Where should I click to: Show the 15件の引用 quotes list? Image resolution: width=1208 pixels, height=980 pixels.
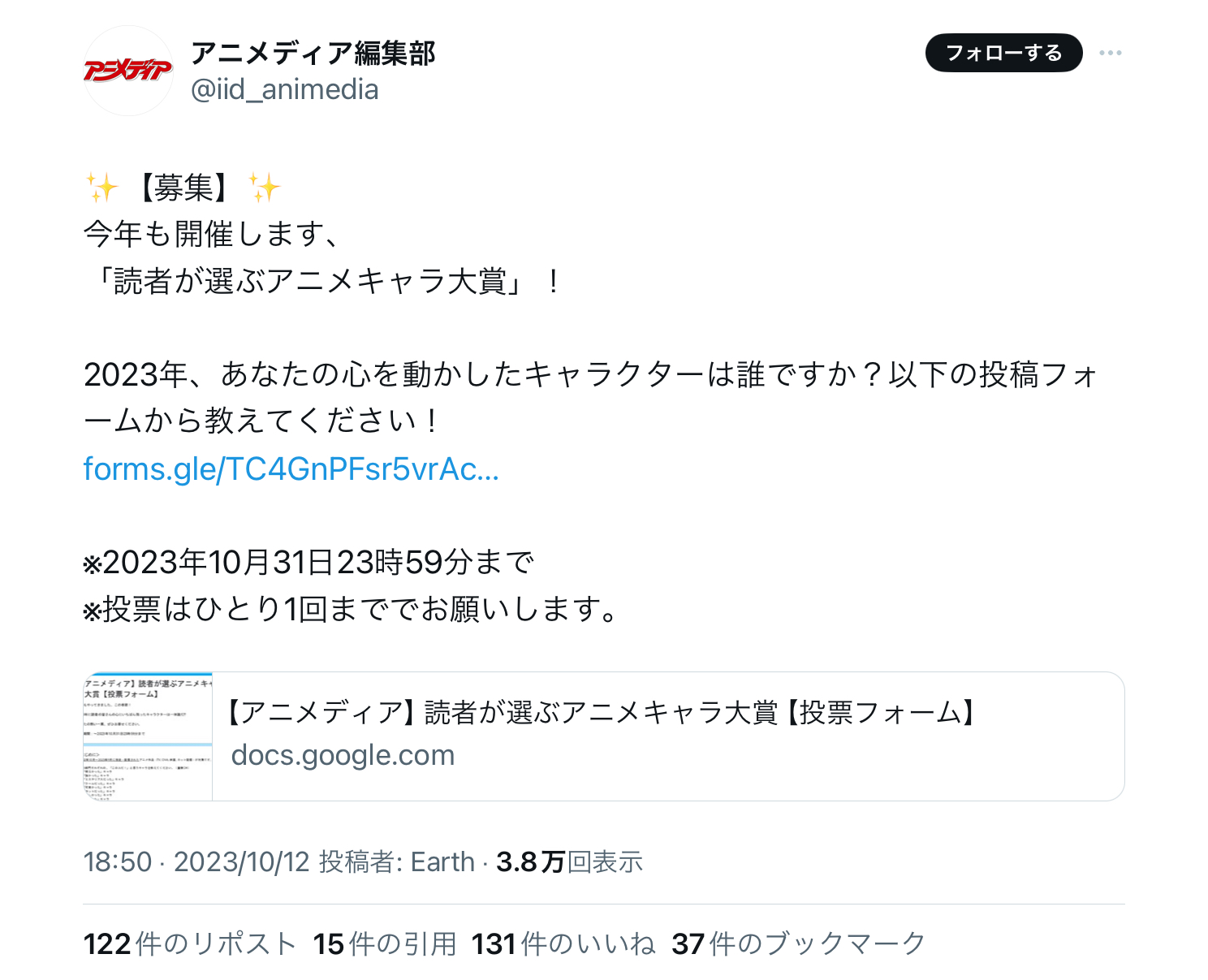tap(385, 943)
